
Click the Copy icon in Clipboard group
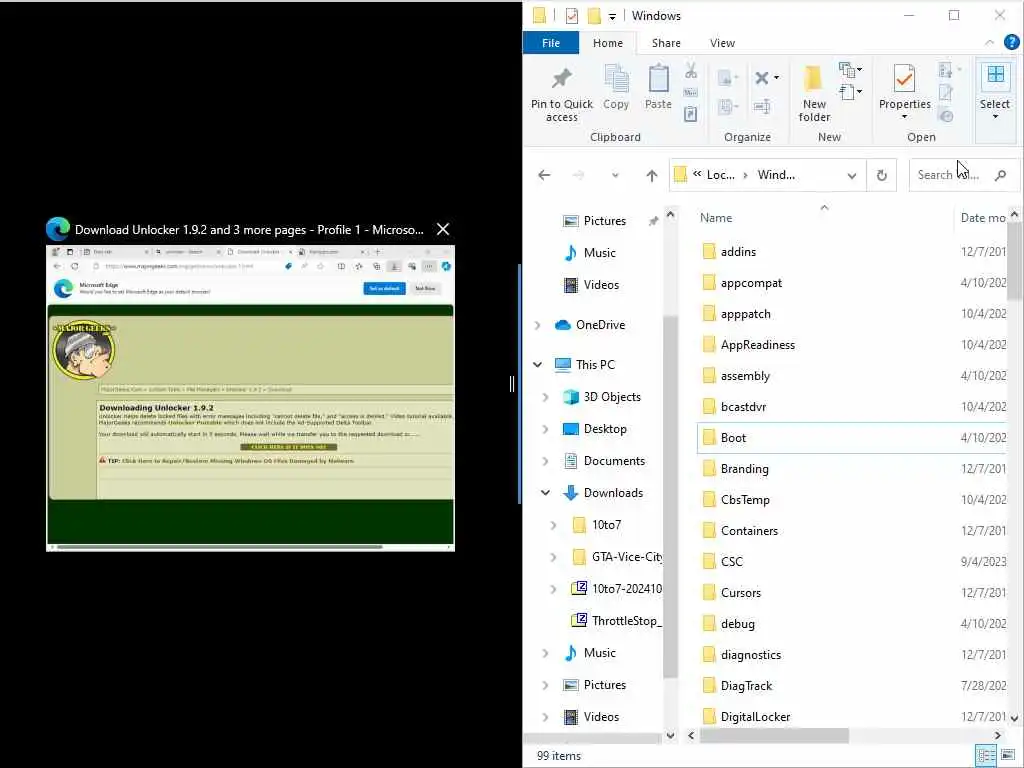click(616, 78)
